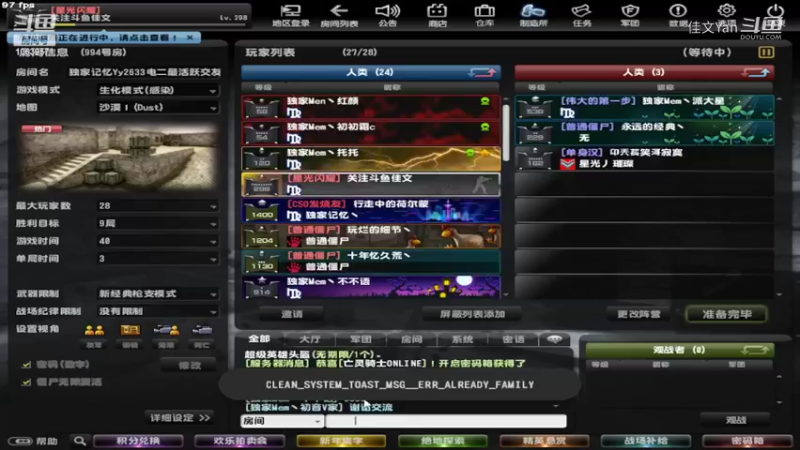Click the 邀请 invite button
The height and width of the screenshot is (450, 800).
pyautogui.click(x=292, y=314)
